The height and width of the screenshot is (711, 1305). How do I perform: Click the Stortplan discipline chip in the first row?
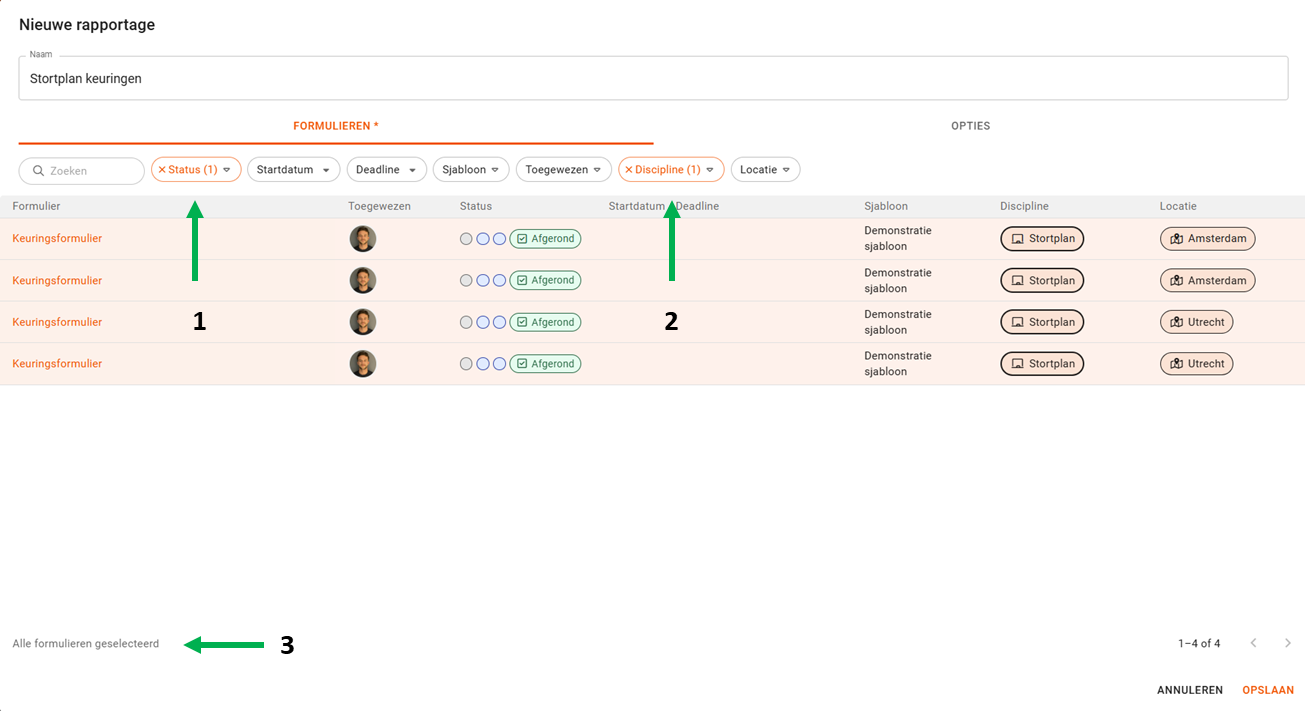(x=1042, y=239)
